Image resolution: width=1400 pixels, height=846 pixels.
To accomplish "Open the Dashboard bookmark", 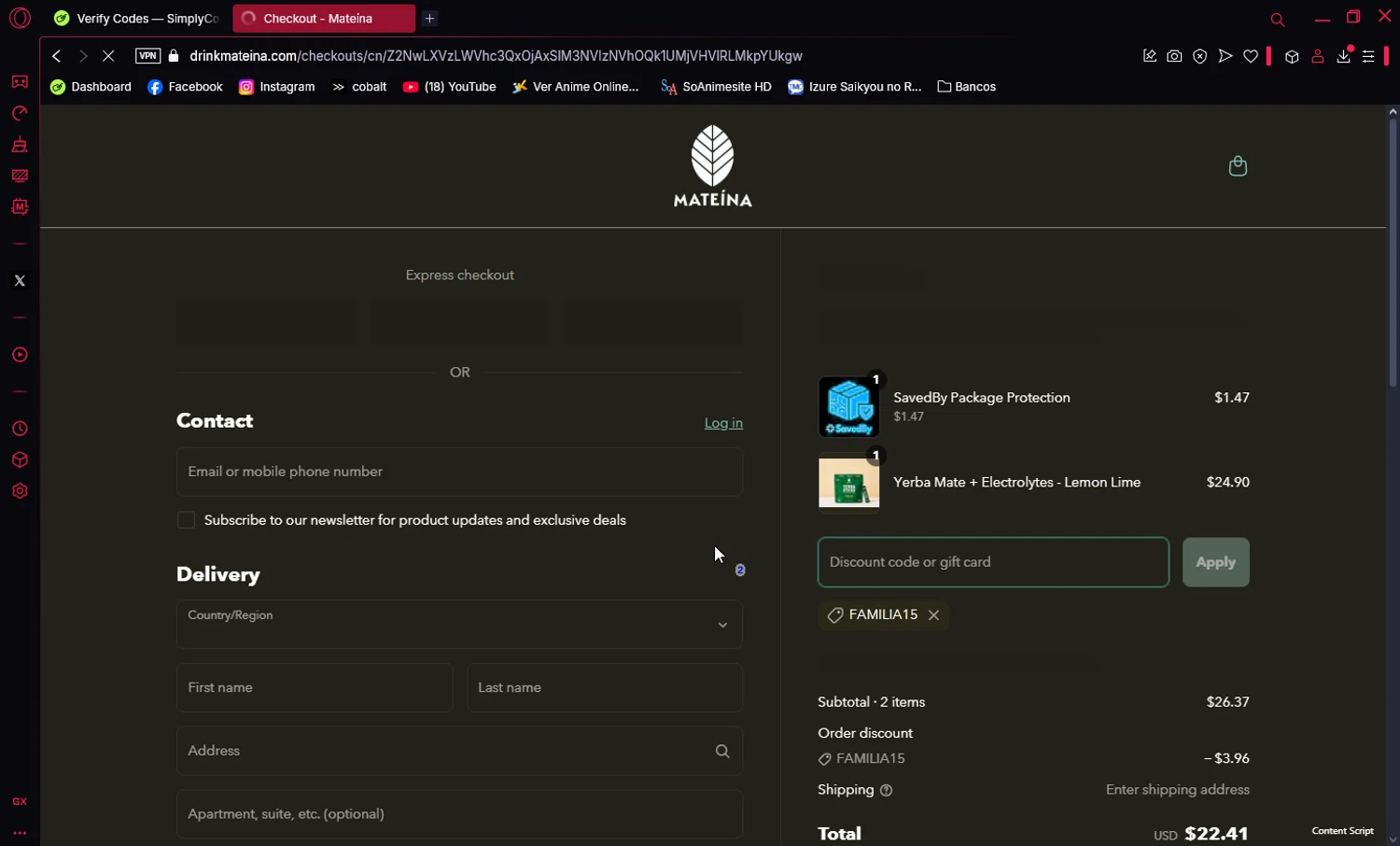I will point(91,87).
